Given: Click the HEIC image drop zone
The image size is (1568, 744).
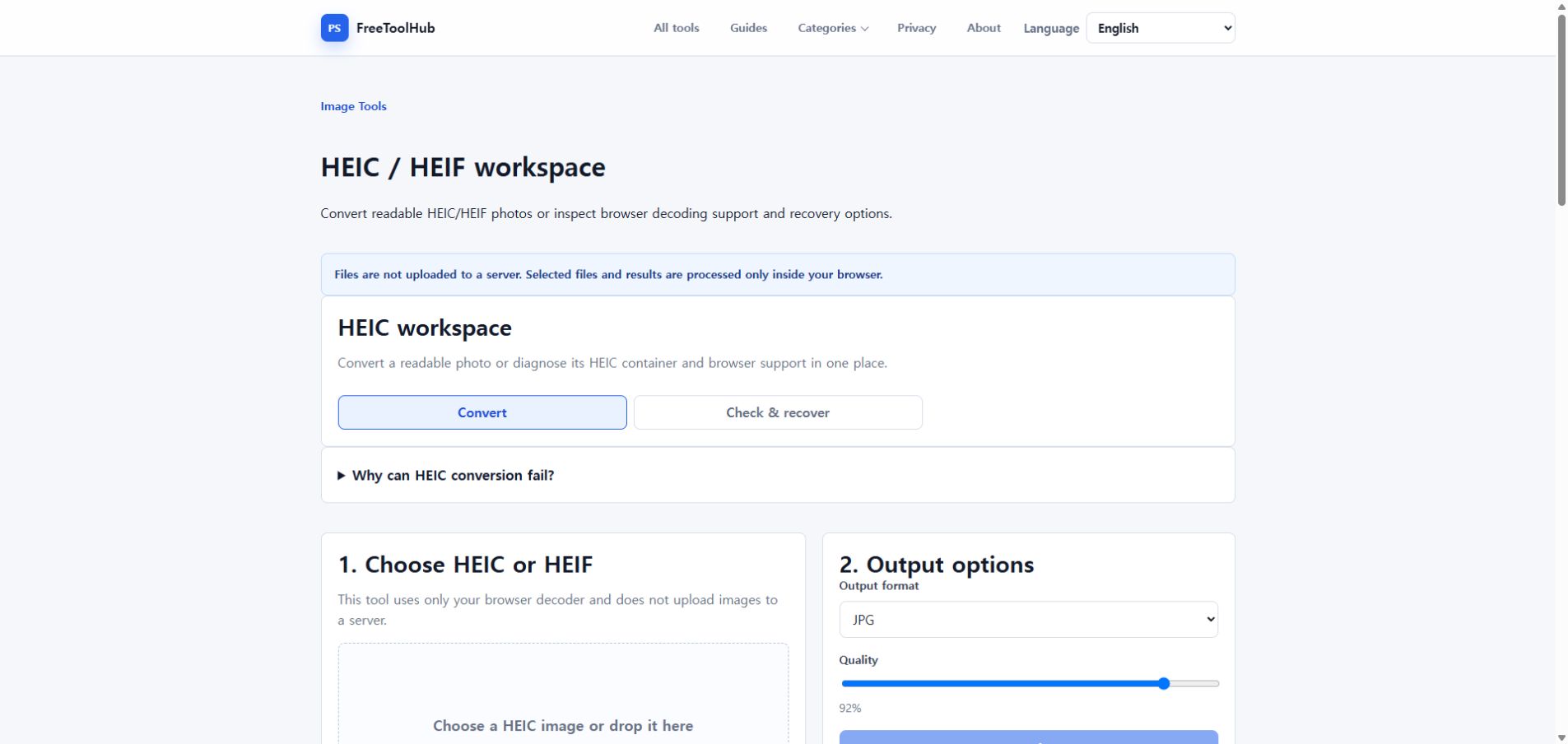Looking at the screenshot, I should 563,694.
